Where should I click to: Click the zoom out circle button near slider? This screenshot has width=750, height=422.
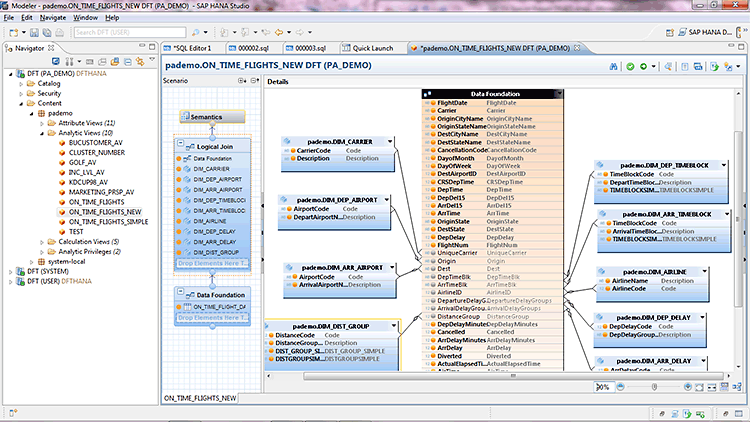coord(620,387)
